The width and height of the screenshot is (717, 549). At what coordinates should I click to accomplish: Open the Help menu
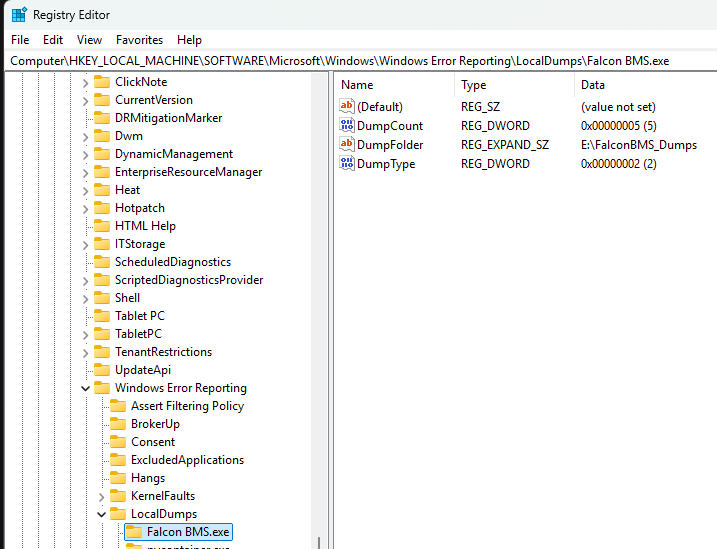(x=189, y=40)
